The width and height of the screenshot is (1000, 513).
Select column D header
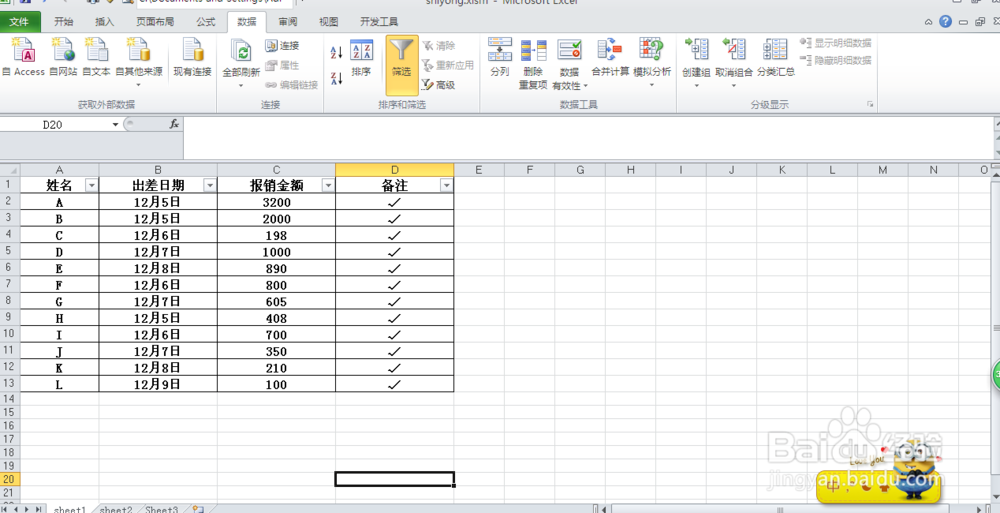pos(395,170)
